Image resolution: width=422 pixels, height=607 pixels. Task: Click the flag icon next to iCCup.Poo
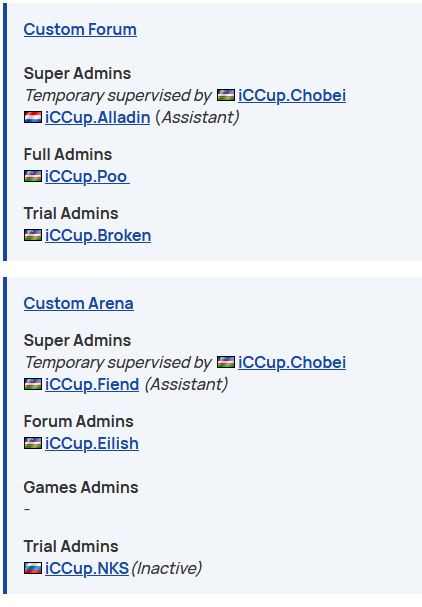point(33,176)
